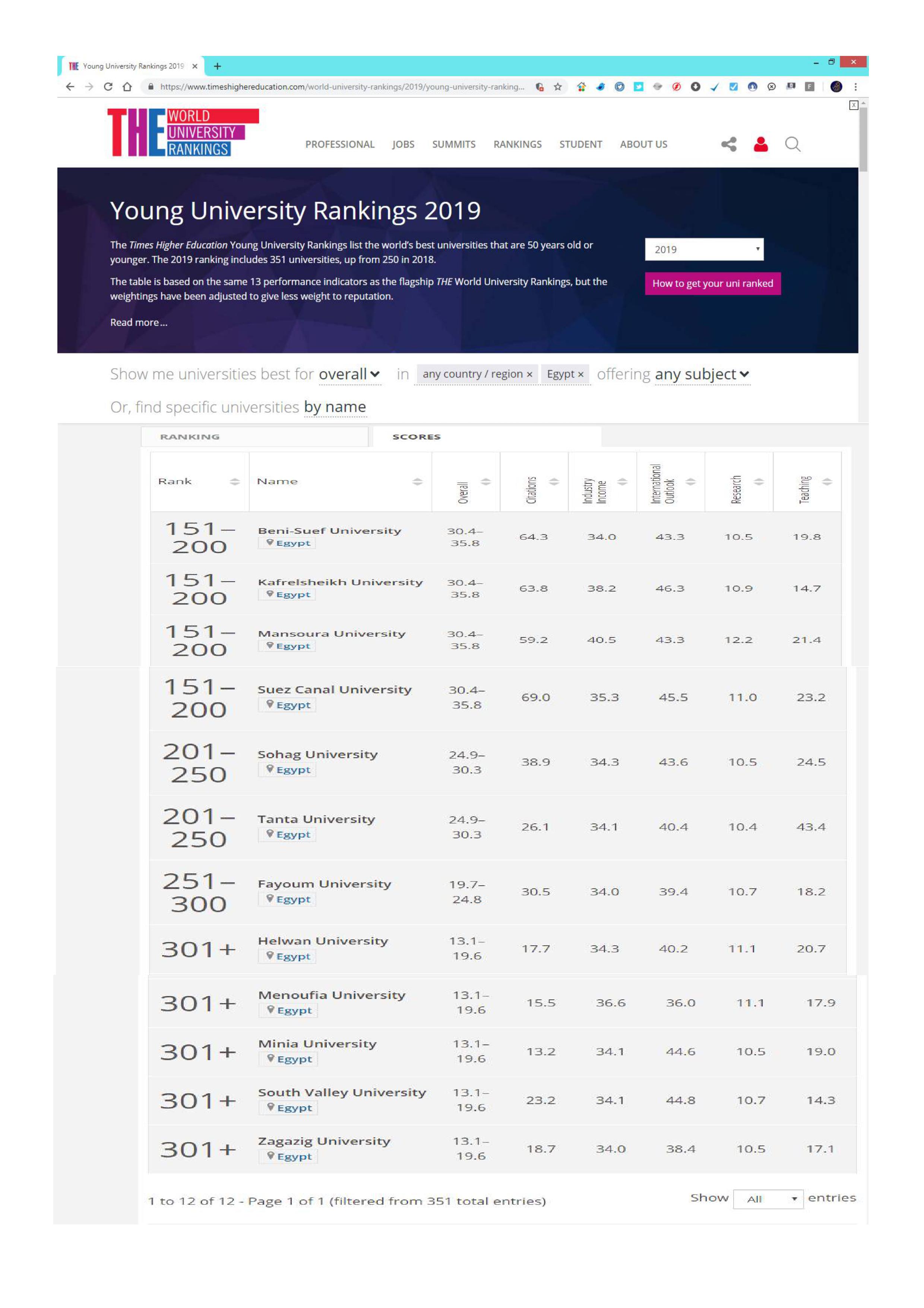Image resolution: width=924 pixels, height=1308 pixels.
Task: Open the user account icon
Action: pos(760,144)
